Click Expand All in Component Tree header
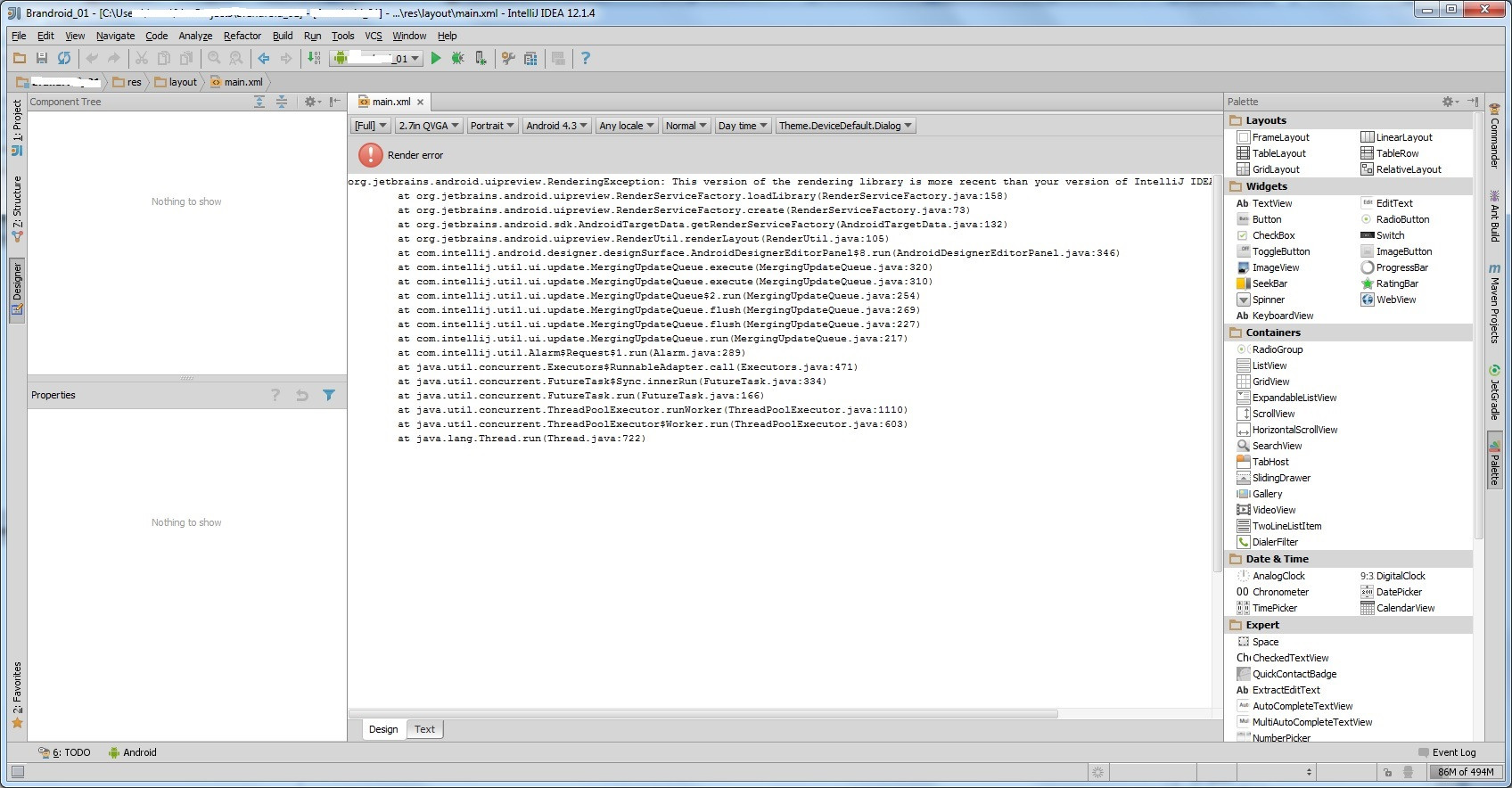Screen dimensions: 1512x788 coord(259,102)
